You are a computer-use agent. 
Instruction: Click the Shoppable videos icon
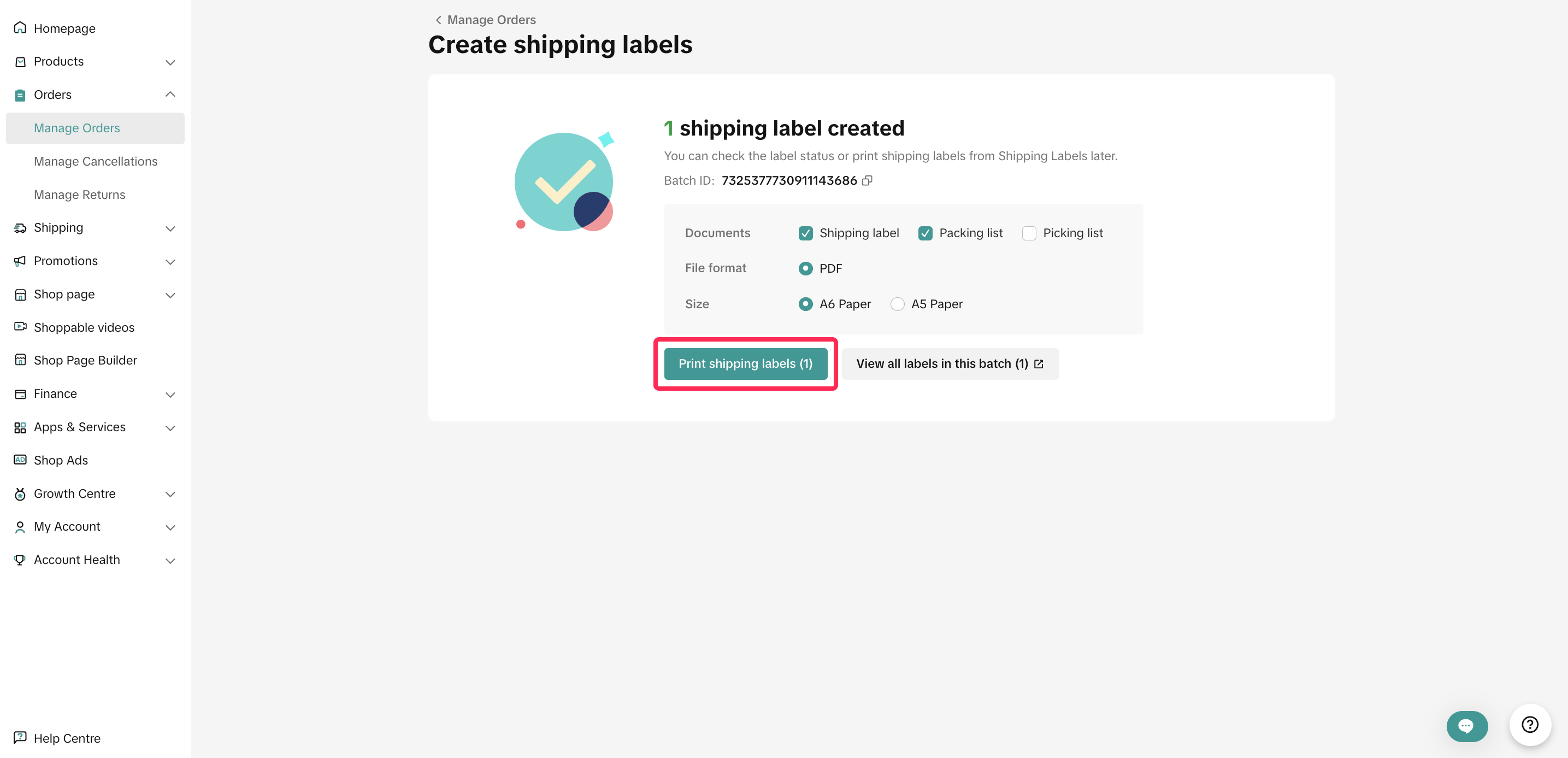point(20,327)
